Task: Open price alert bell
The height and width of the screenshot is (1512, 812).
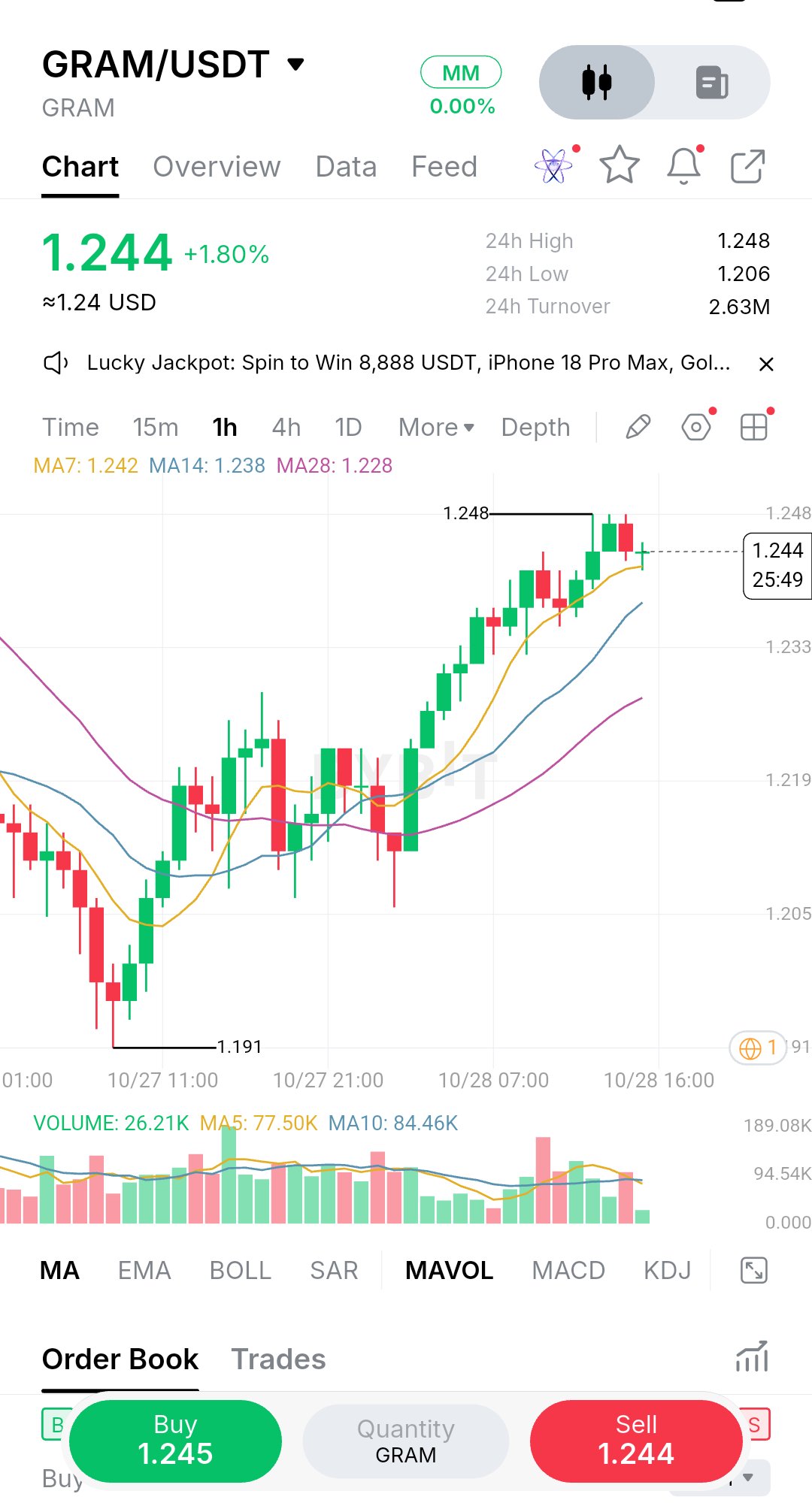Action: [684, 165]
